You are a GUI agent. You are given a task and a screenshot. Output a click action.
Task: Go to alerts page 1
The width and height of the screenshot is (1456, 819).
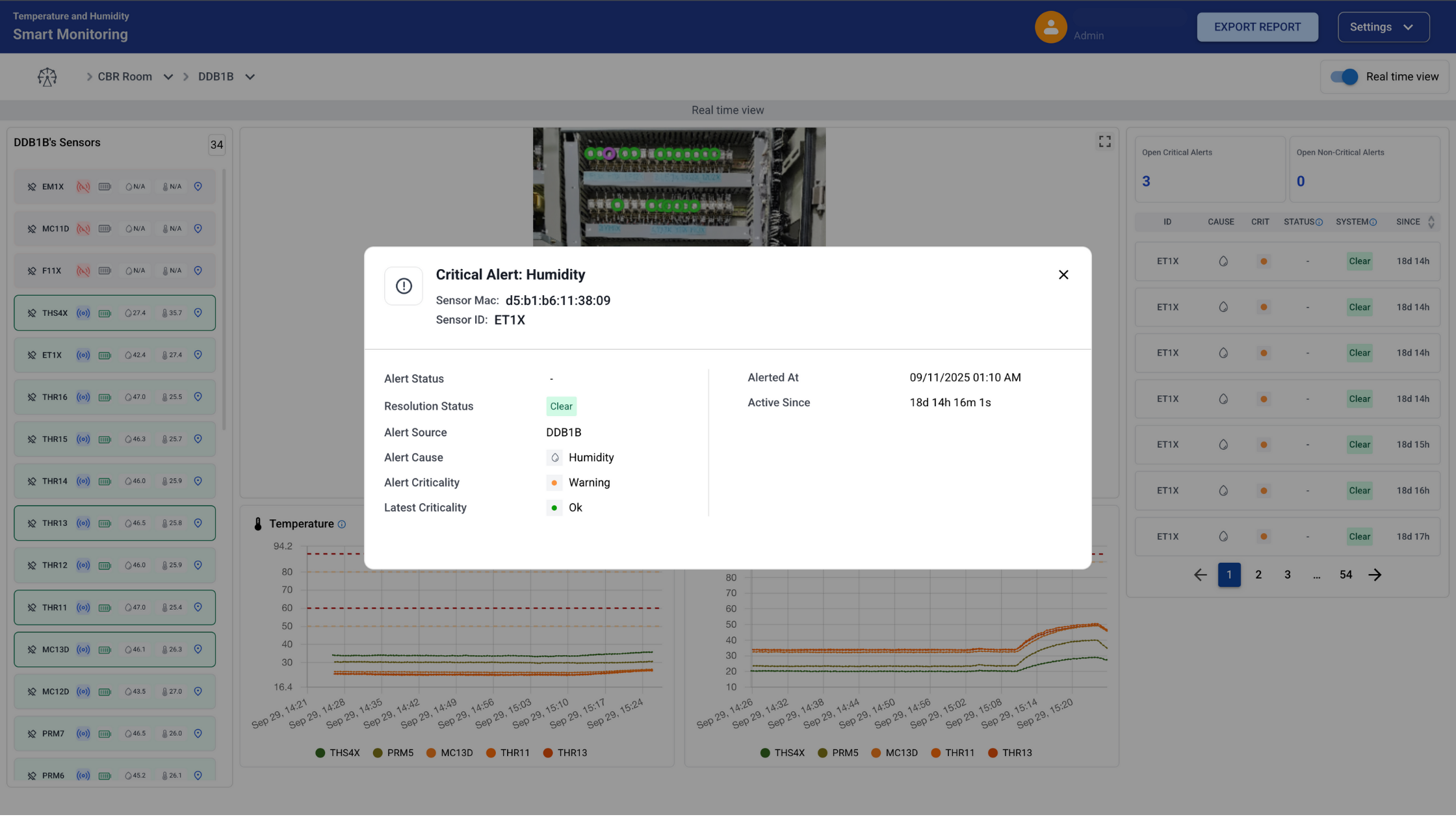click(1228, 575)
